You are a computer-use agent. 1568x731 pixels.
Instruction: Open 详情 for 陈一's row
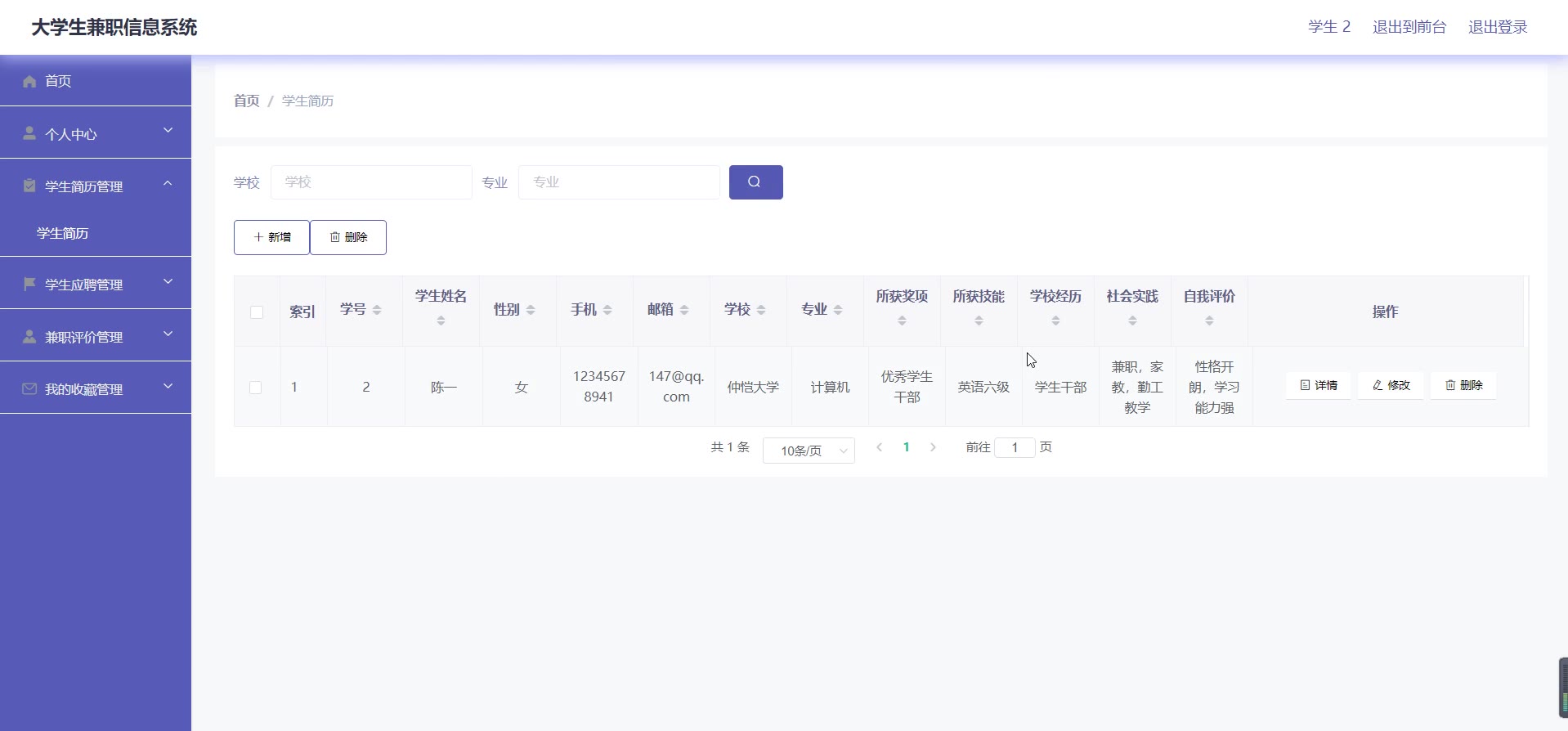[1319, 385]
